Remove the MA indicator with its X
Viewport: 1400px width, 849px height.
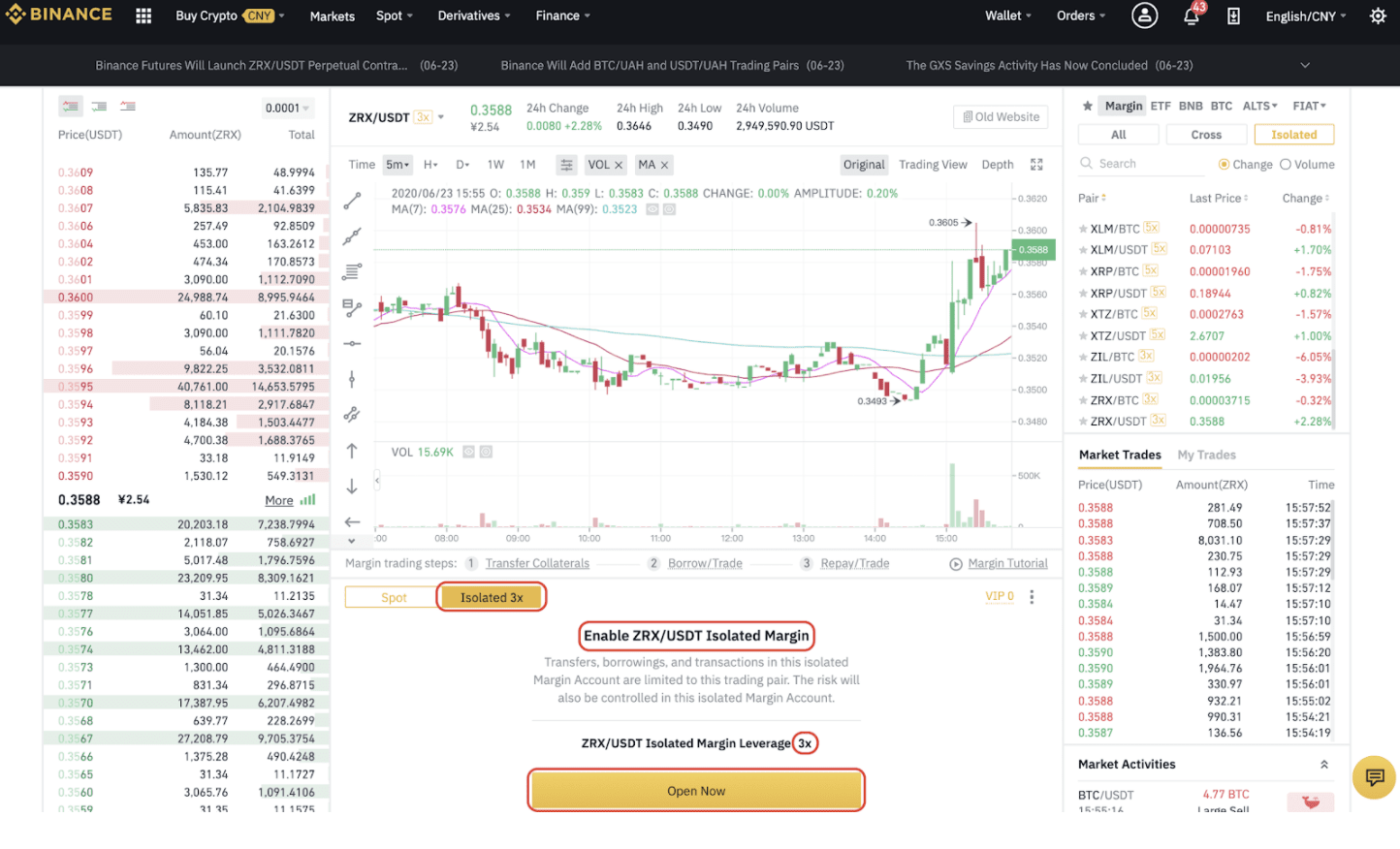(664, 165)
